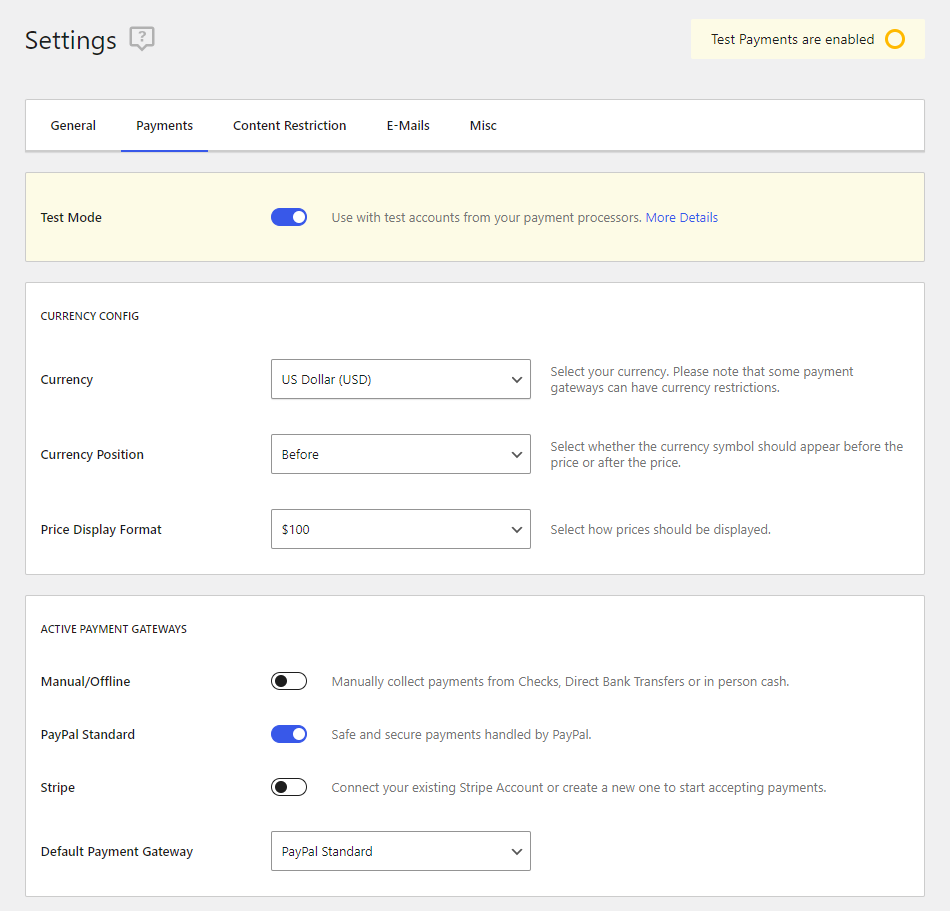Open the help icon beside Settings
Viewport: 950px width, 911px height.
pyautogui.click(x=142, y=39)
